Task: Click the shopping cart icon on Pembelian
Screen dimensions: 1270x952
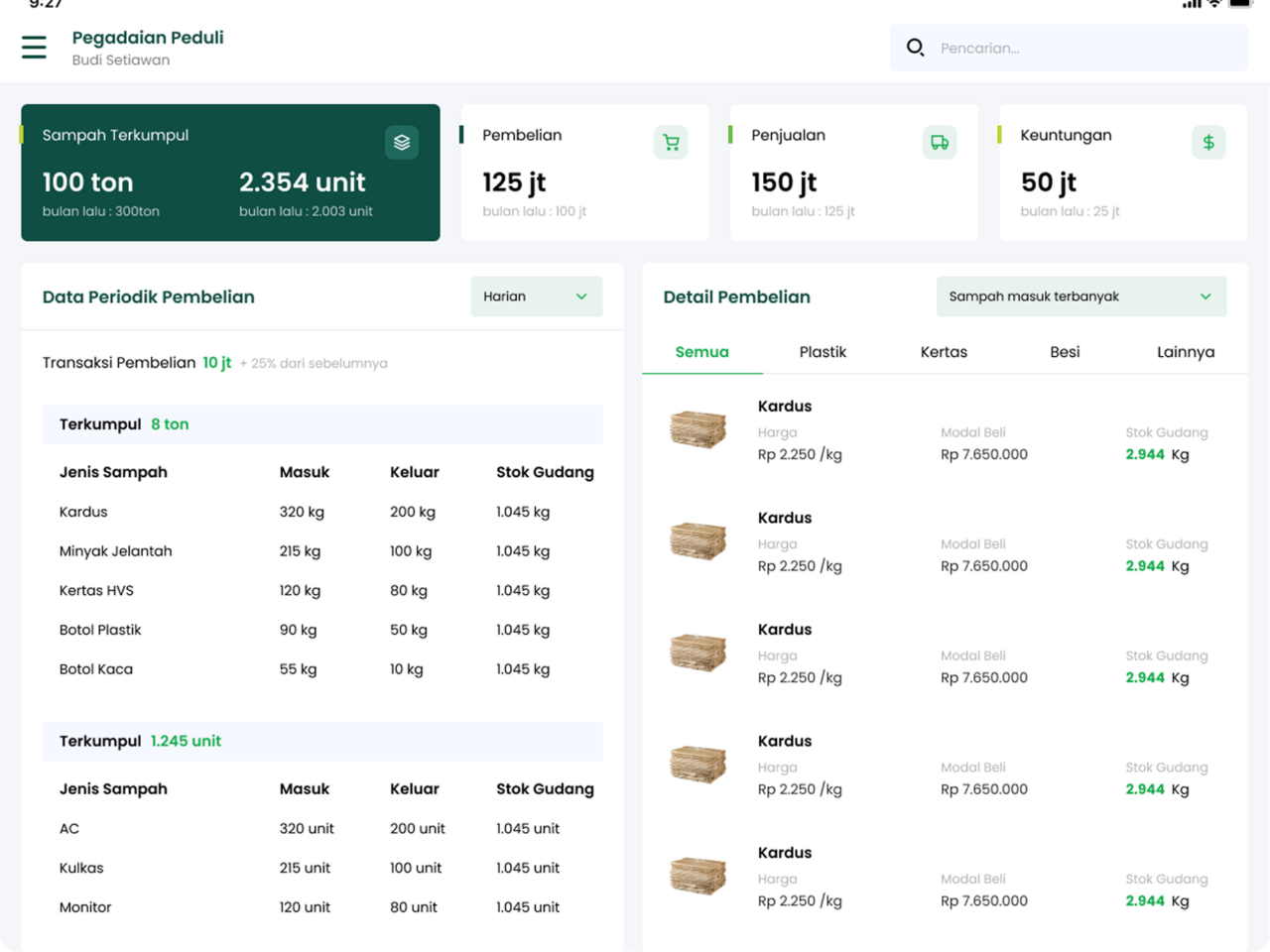Action: tap(671, 143)
